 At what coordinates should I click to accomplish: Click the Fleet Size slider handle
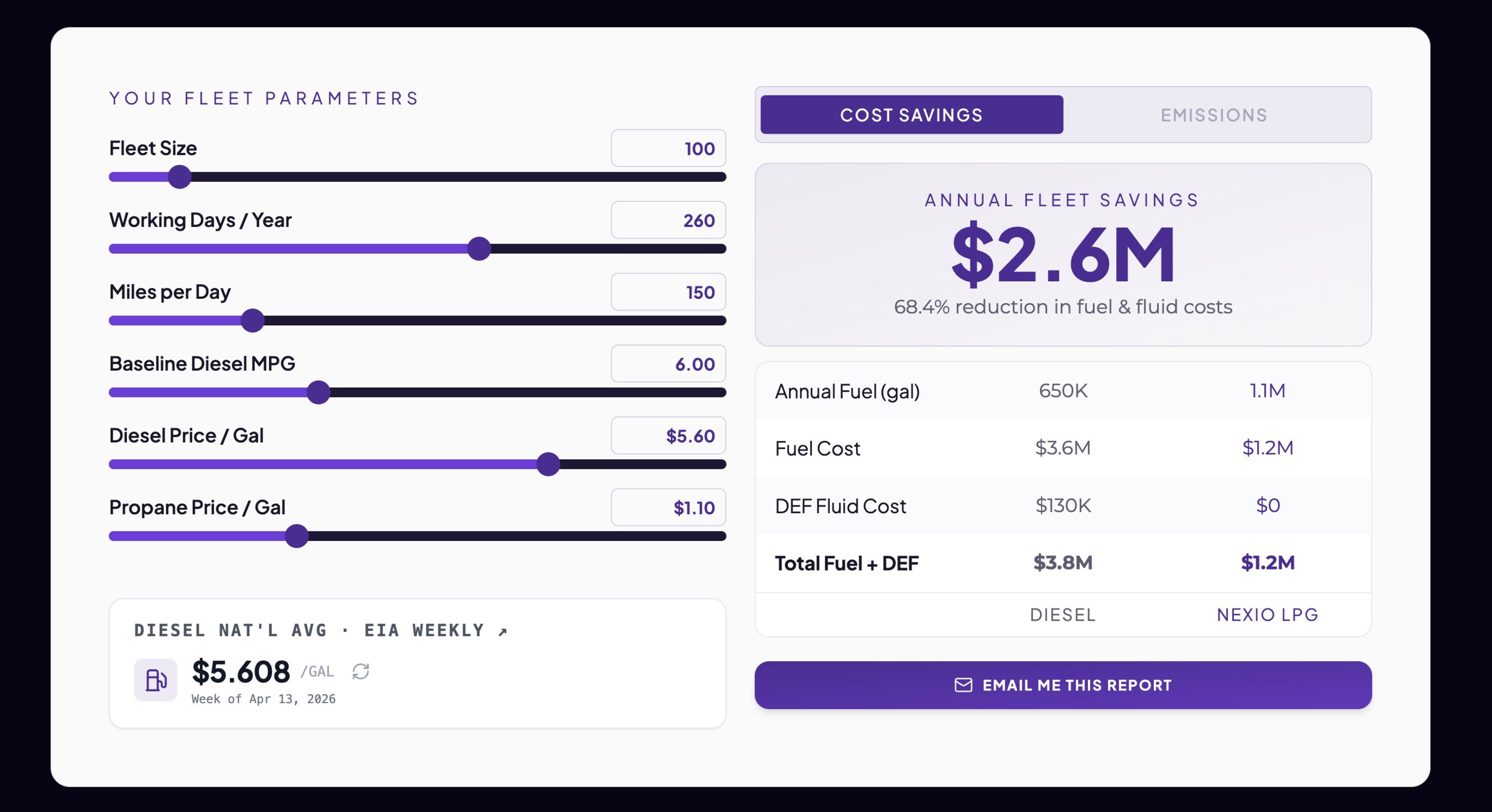point(180,177)
